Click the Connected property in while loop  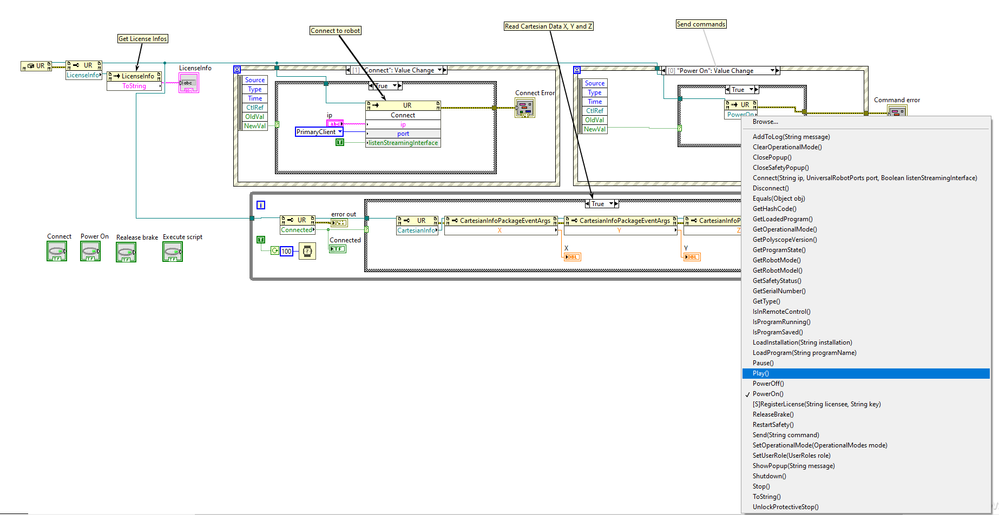point(297,229)
